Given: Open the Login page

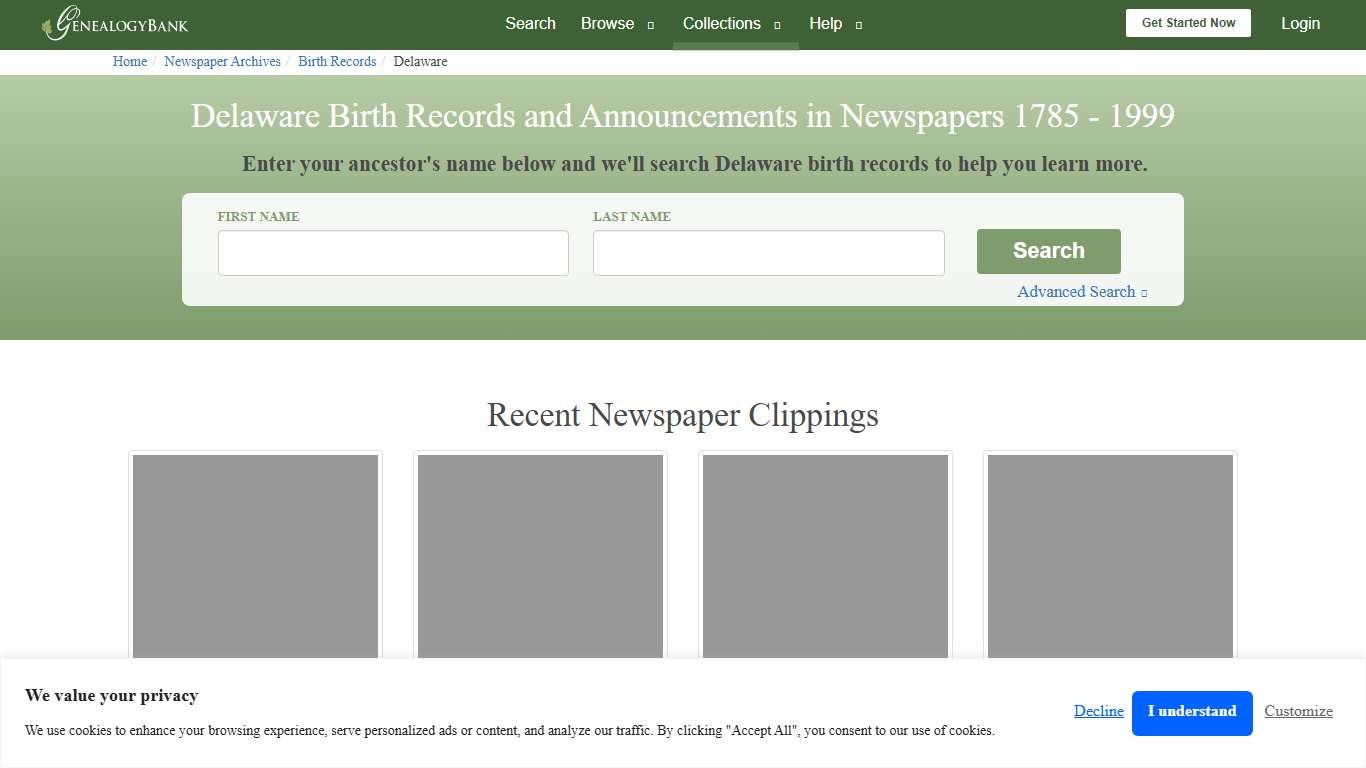Looking at the screenshot, I should coord(1300,23).
